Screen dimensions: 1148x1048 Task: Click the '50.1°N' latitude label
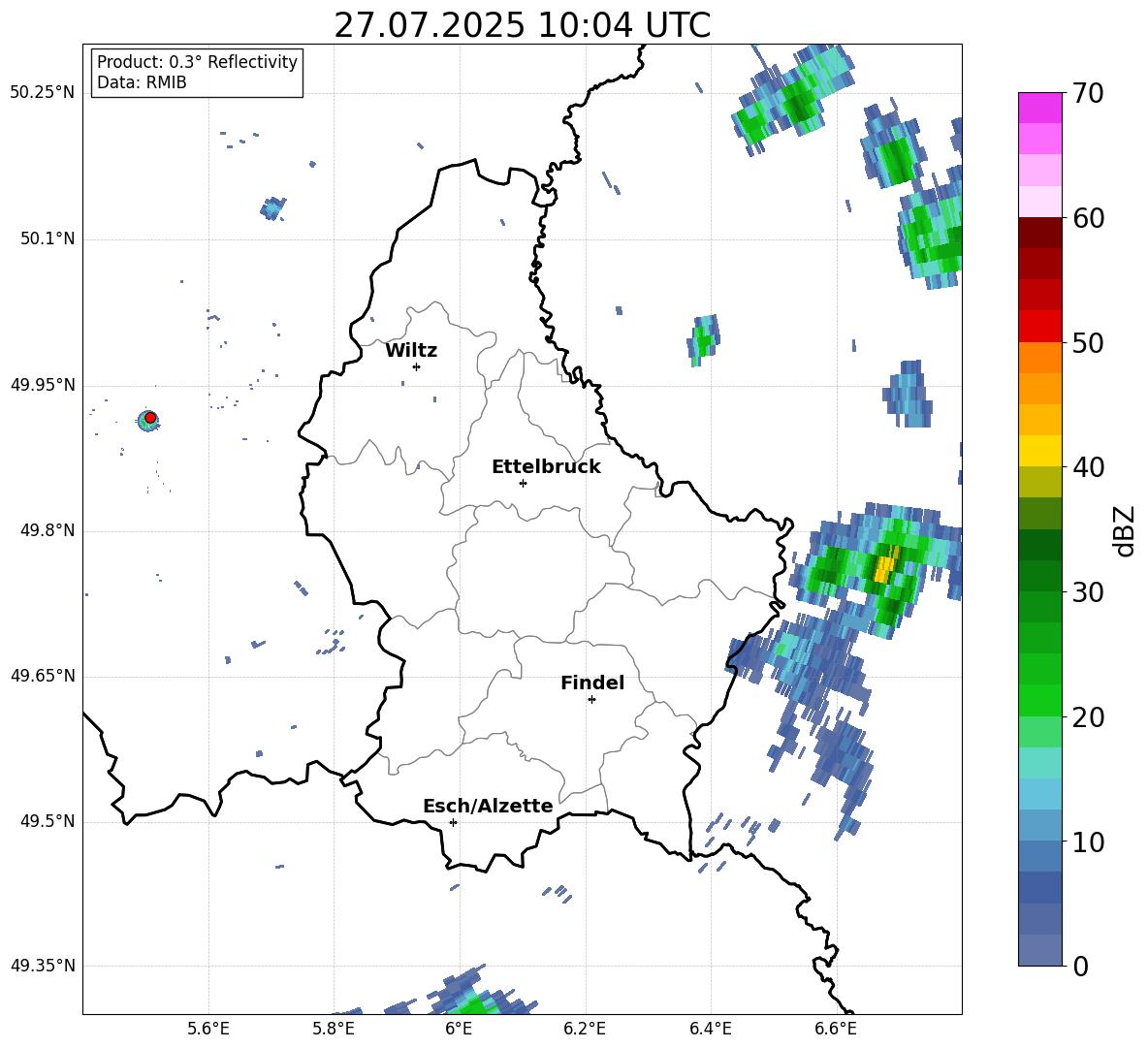click(47, 238)
